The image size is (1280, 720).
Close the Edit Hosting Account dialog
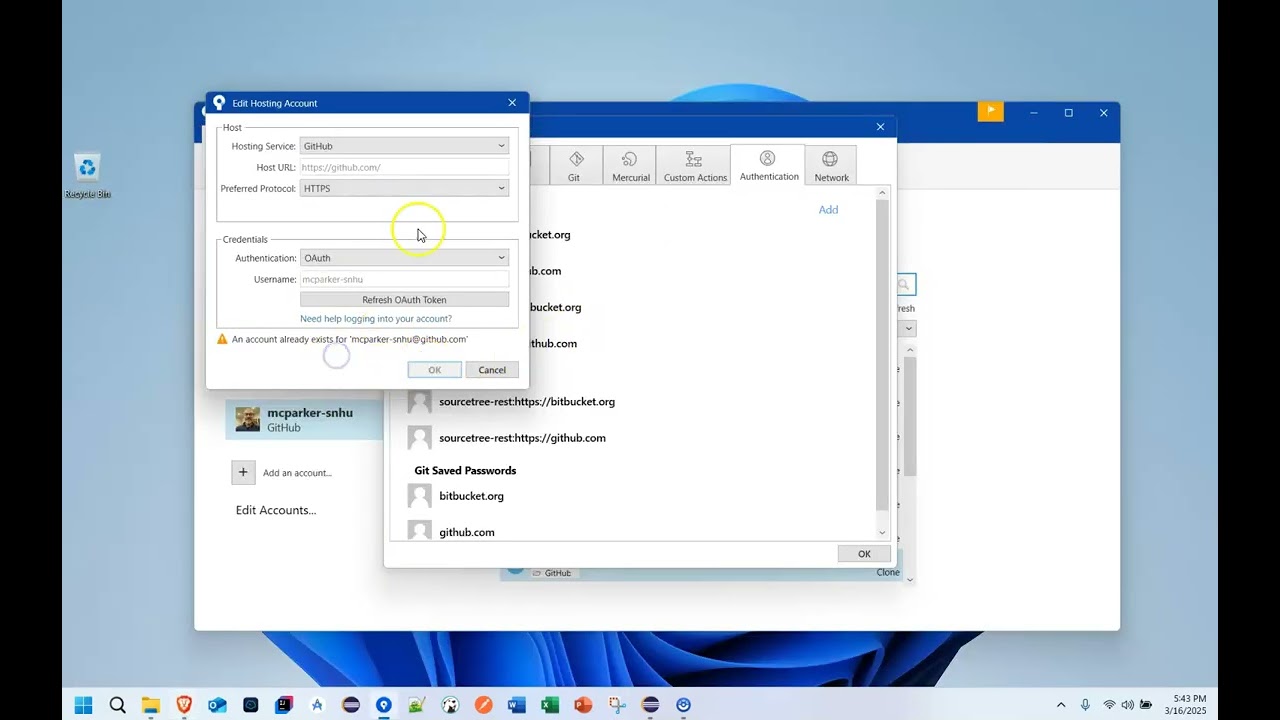(512, 103)
